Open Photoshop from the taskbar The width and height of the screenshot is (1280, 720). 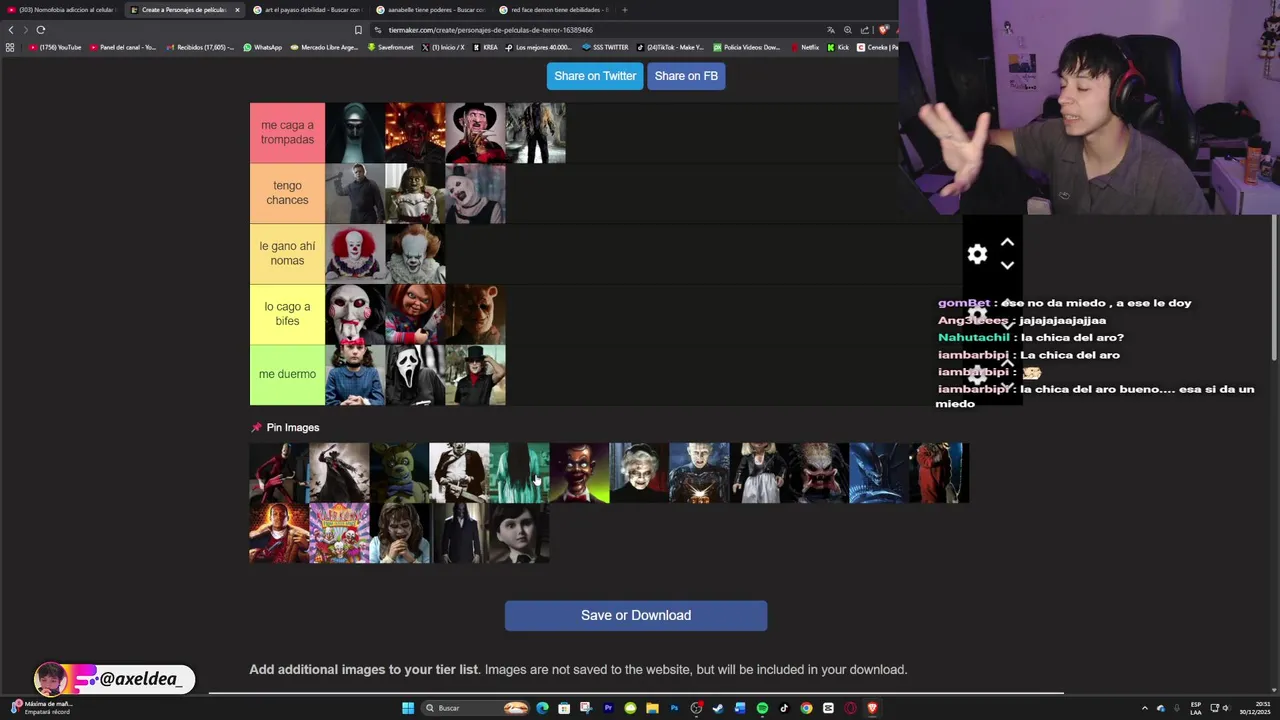point(674,708)
